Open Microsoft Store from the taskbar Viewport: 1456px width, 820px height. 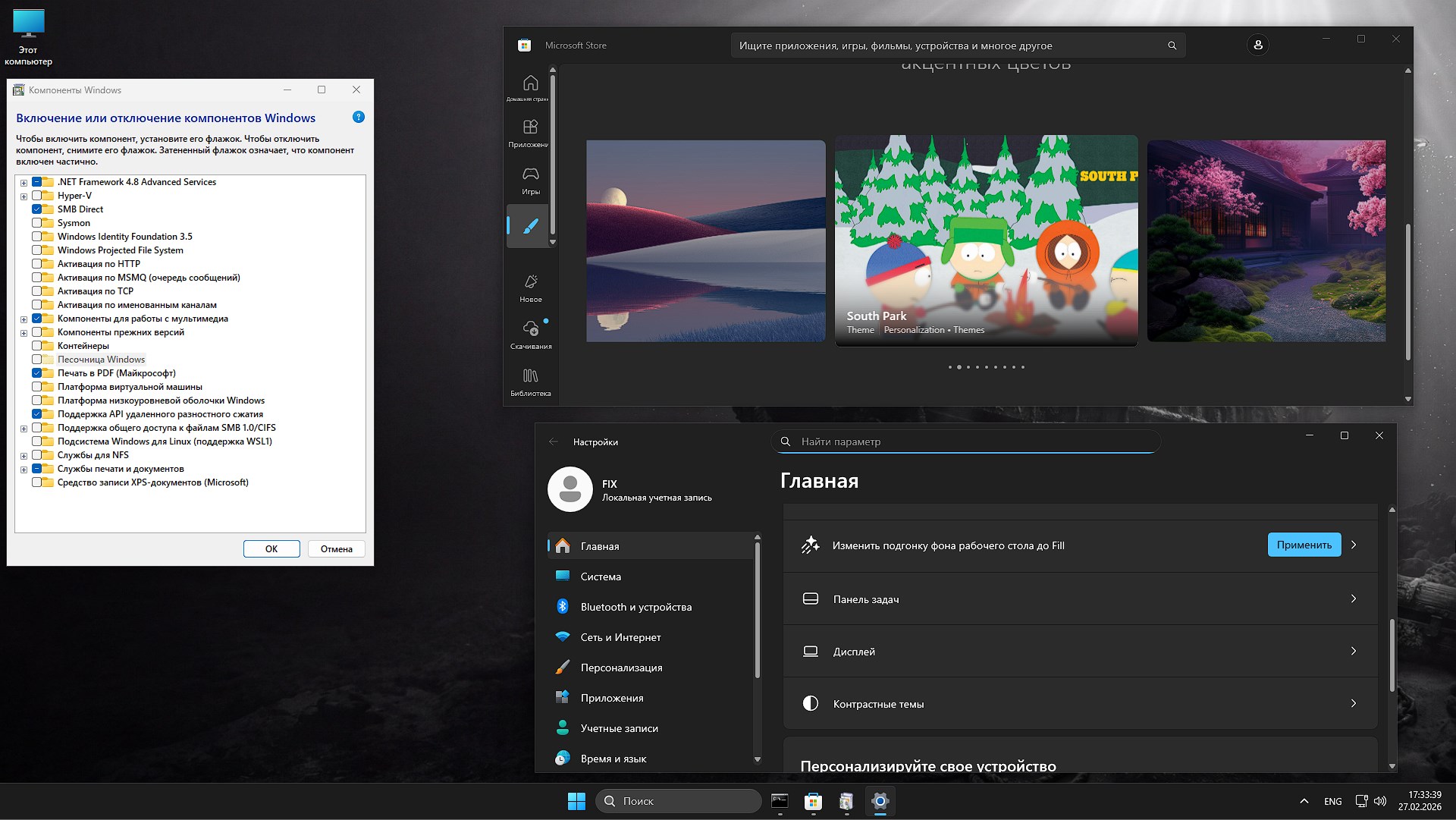[x=813, y=801]
